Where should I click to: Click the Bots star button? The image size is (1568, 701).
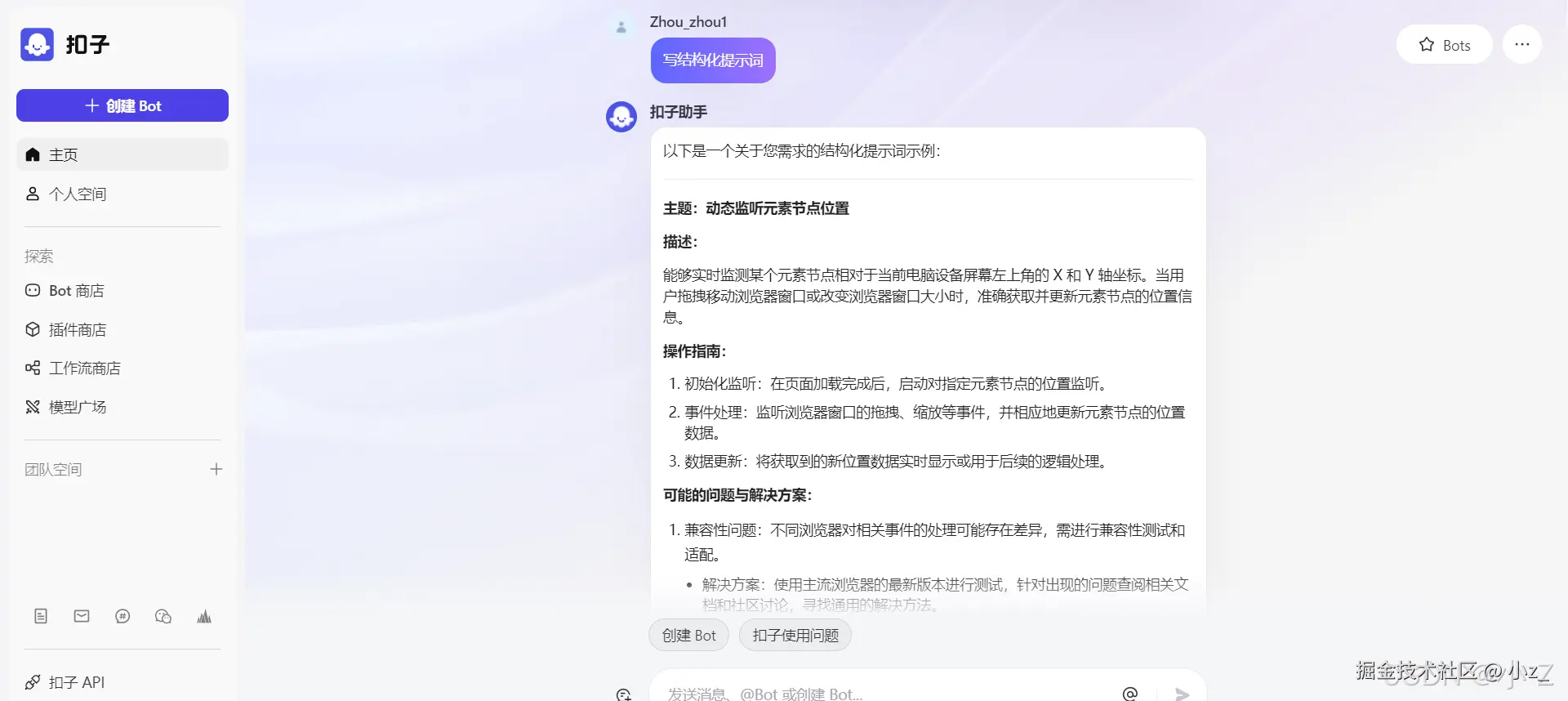tap(1444, 45)
